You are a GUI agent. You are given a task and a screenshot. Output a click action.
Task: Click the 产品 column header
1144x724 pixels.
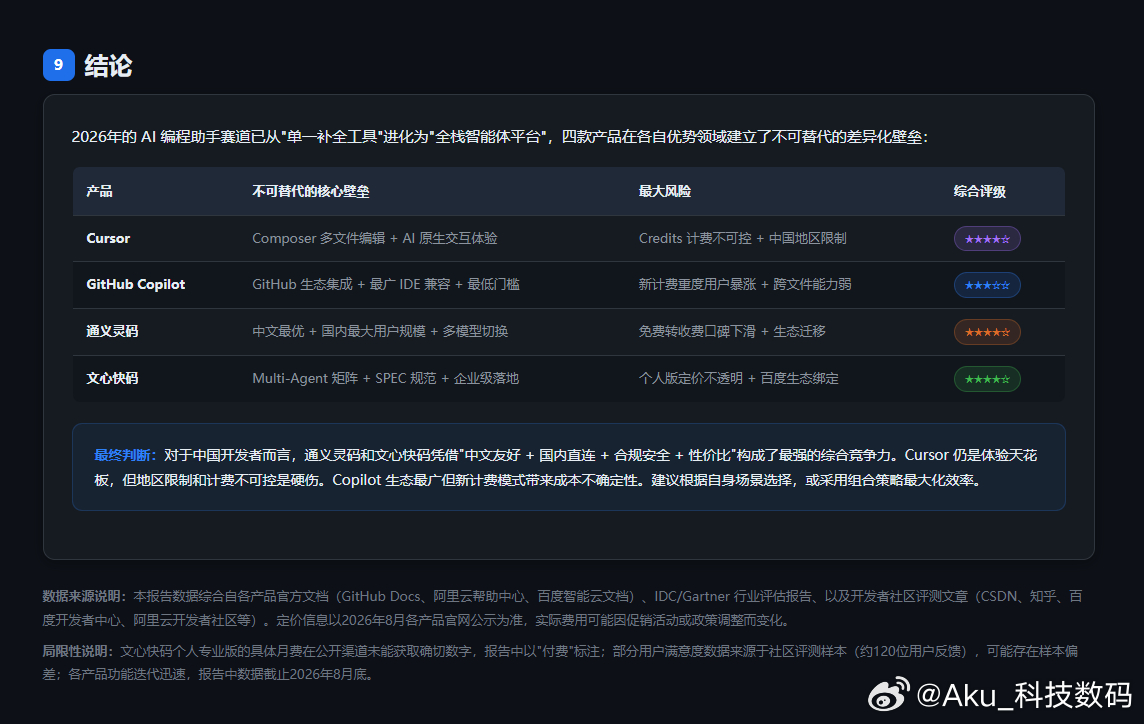(x=99, y=191)
